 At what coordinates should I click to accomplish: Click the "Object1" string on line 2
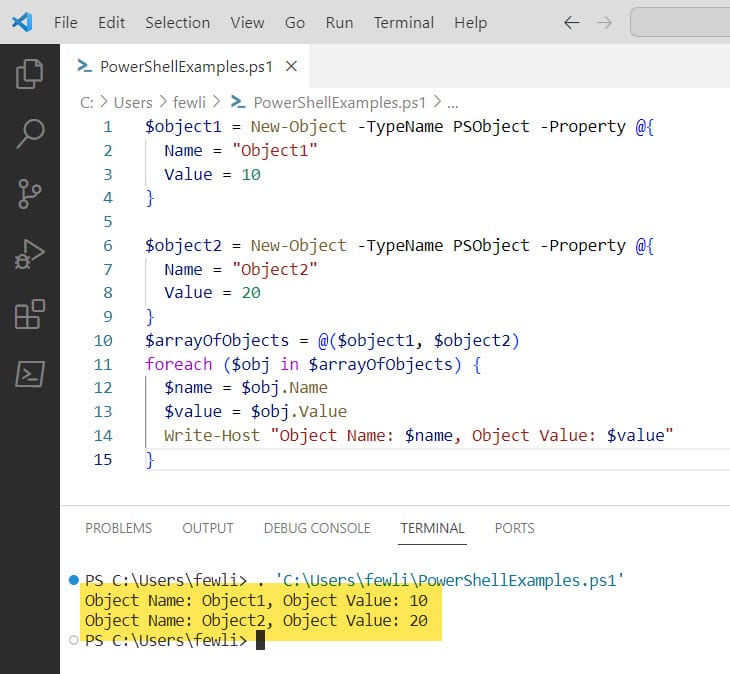click(275, 150)
